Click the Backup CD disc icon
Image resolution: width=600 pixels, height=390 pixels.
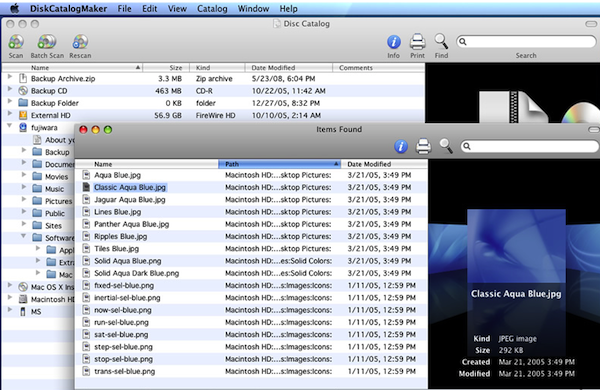click(x=23, y=91)
